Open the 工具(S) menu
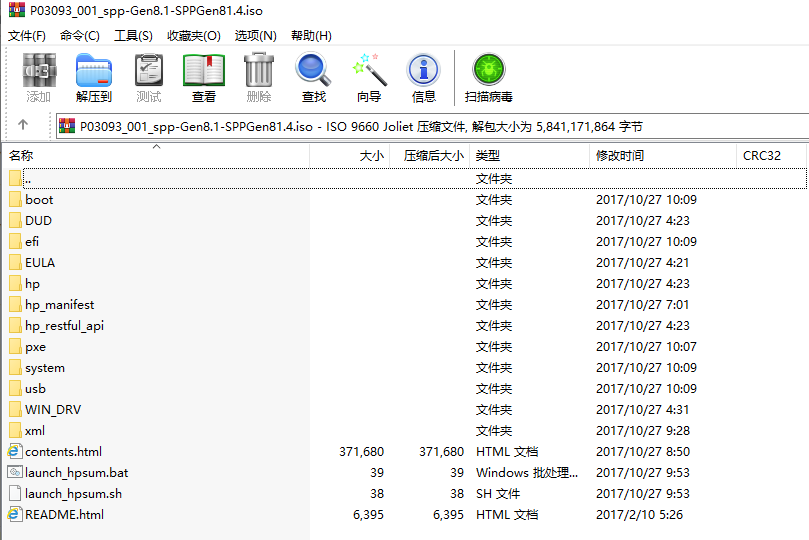The width and height of the screenshot is (809, 540). [x=133, y=35]
